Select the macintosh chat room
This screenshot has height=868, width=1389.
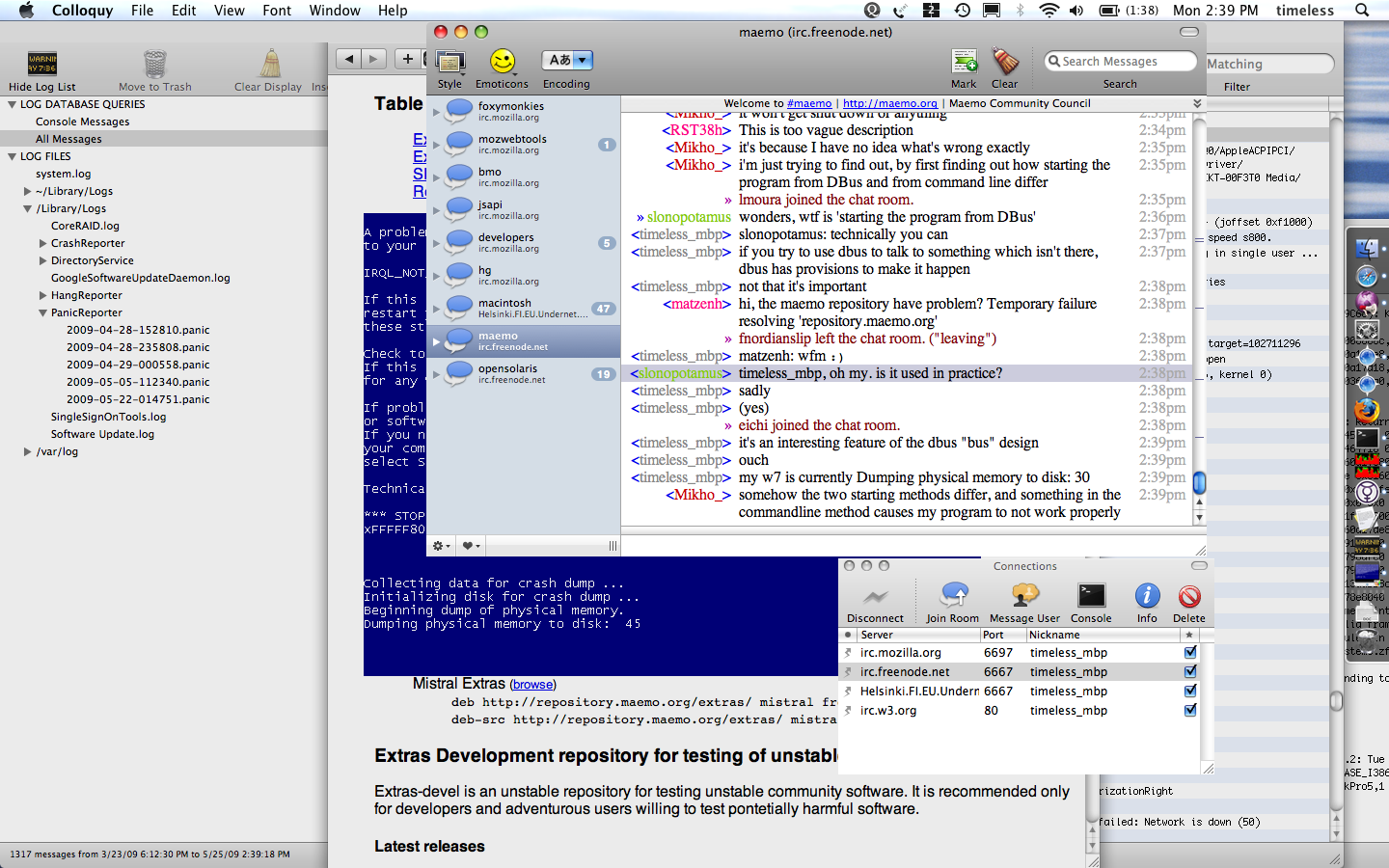click(x=524, y=309)
